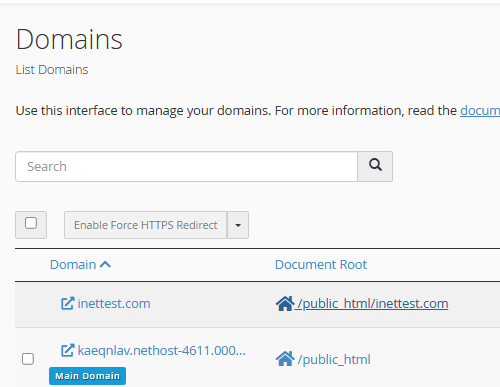The width and height of the screenshot is (500, 387).
Task: Click the external-link icon beside kaeqnlav.nethost domain
Action: pyautogui.click(x=67, y=350)
